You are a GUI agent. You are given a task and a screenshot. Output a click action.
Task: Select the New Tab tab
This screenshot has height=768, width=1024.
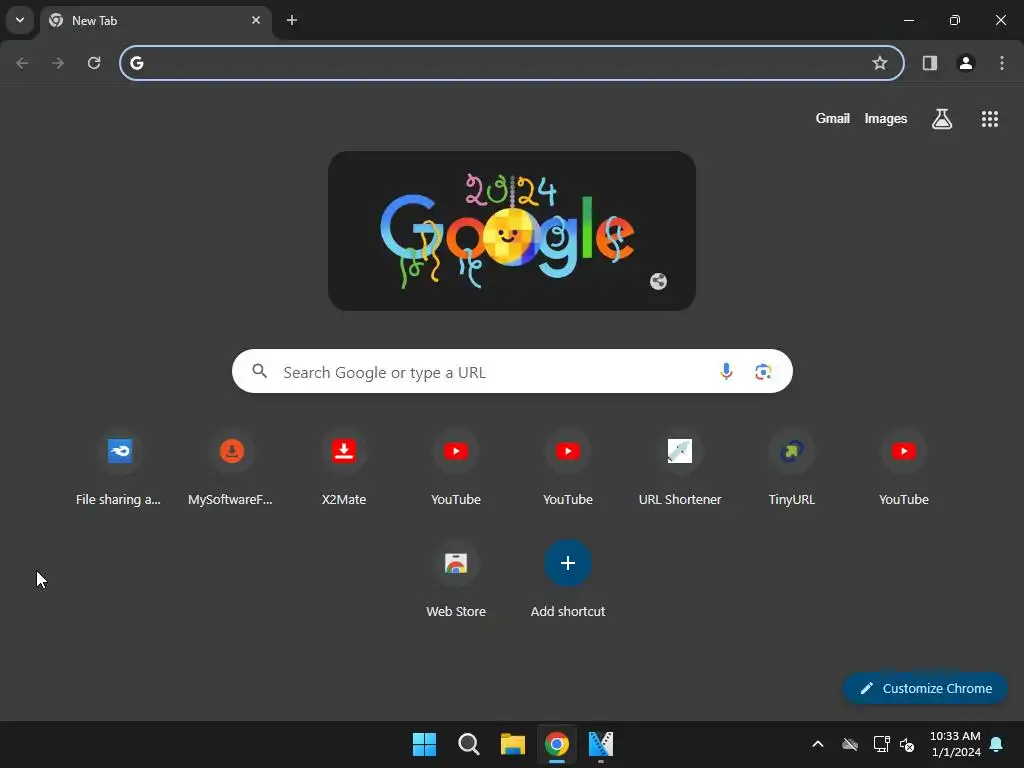[x=155, y=20]
